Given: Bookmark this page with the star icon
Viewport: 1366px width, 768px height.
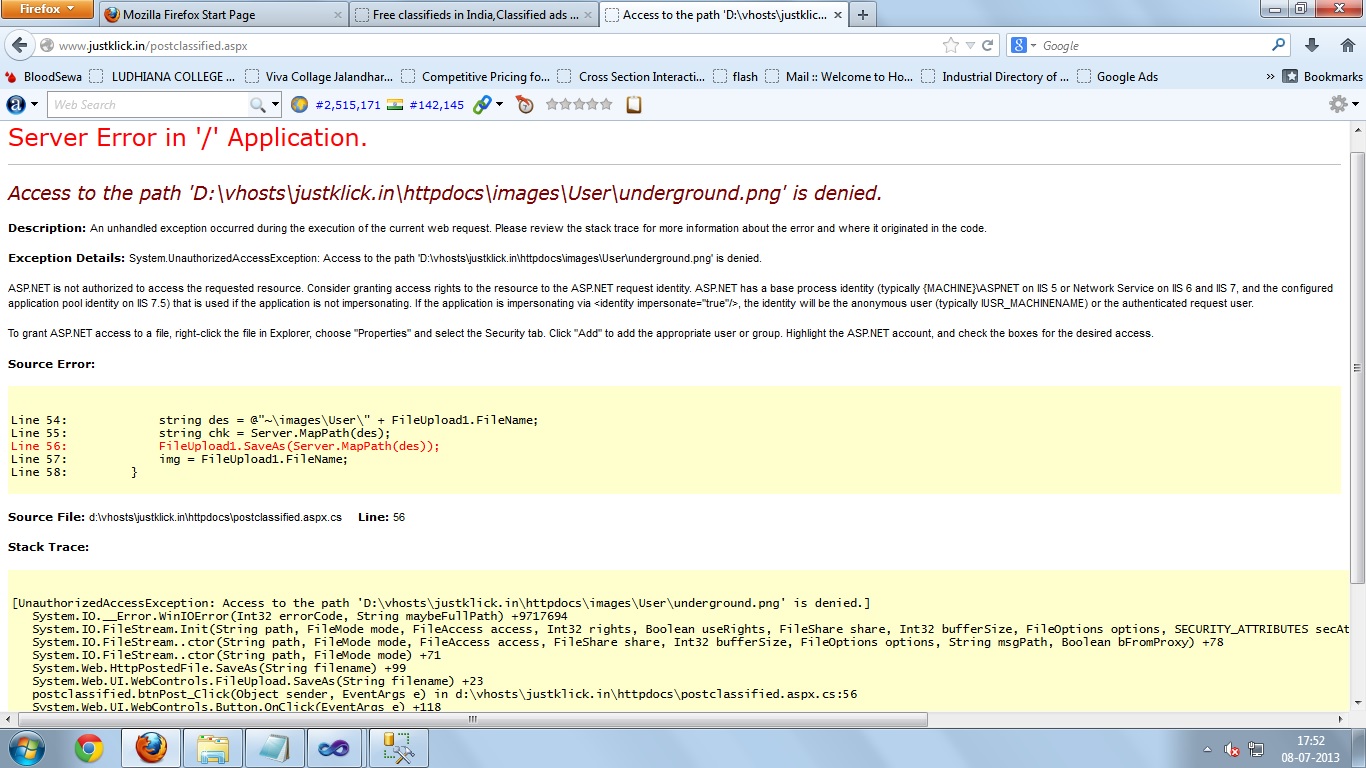Looking at the screenshot, I should (x=951, y=45).
